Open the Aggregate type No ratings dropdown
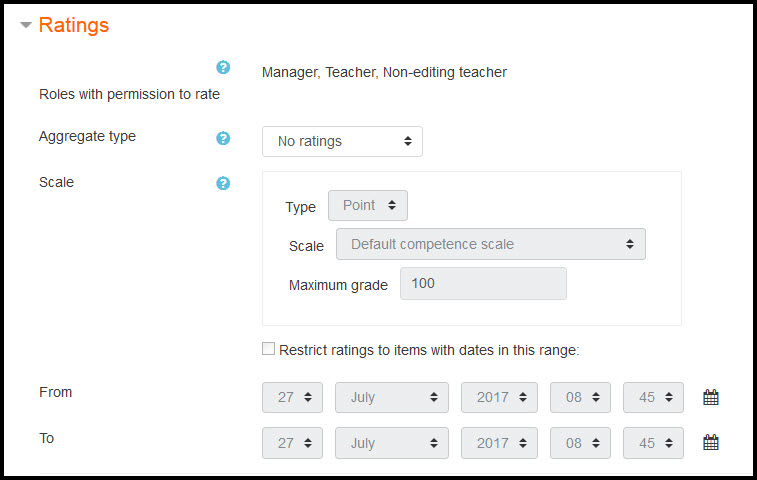Viewport: 757px width, 480px height. tap(342, 141)
